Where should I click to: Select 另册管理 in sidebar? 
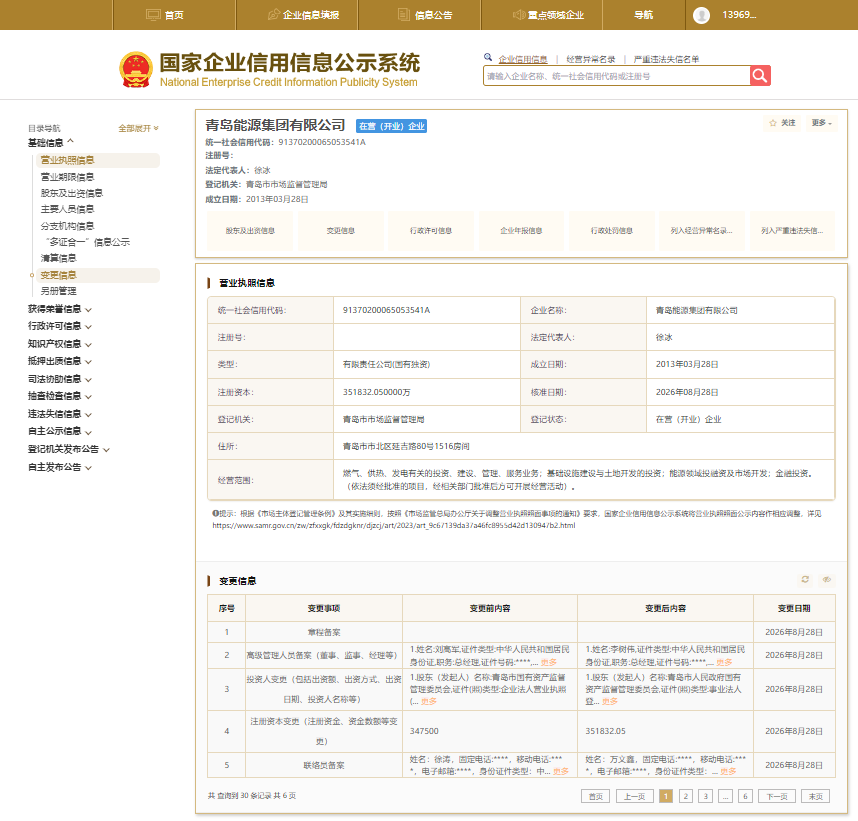click(x=59, y=291)
